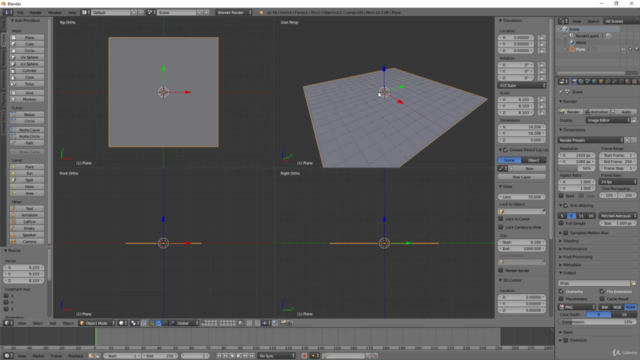Toggle Overwrite output checkbox
The image size is (640, 360).
pyautogui.click(x=561, y=291)
